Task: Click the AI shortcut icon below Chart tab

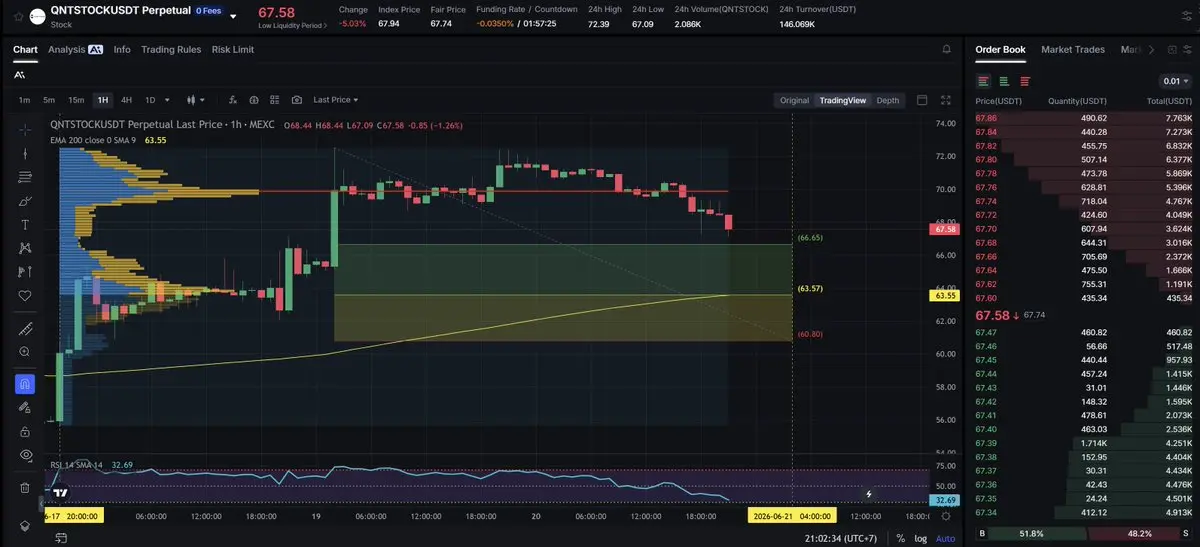Action: coord(20,75)
